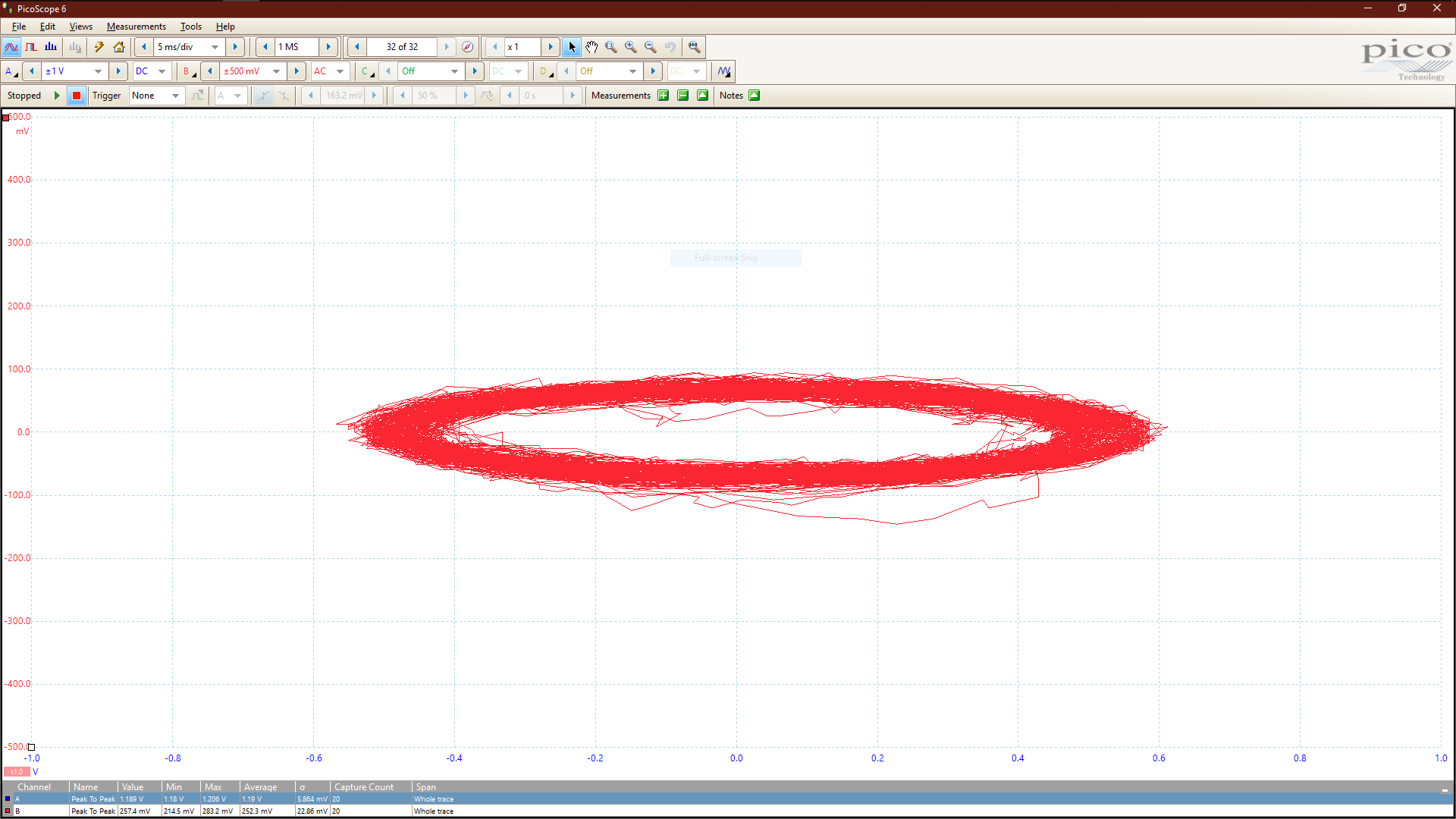The width and height of the screenshot is (1456, 819).
Task: Open the Views menu
Action: pos(80,27)
